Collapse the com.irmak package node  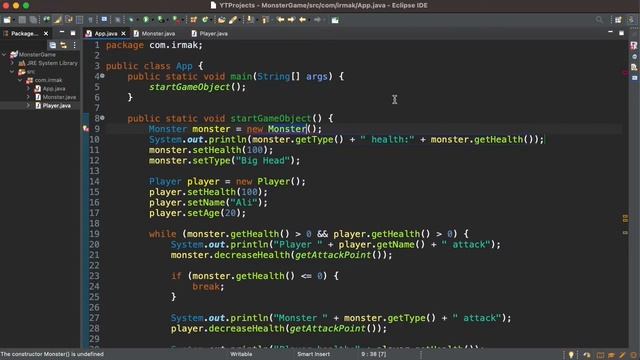coord(20,80)
